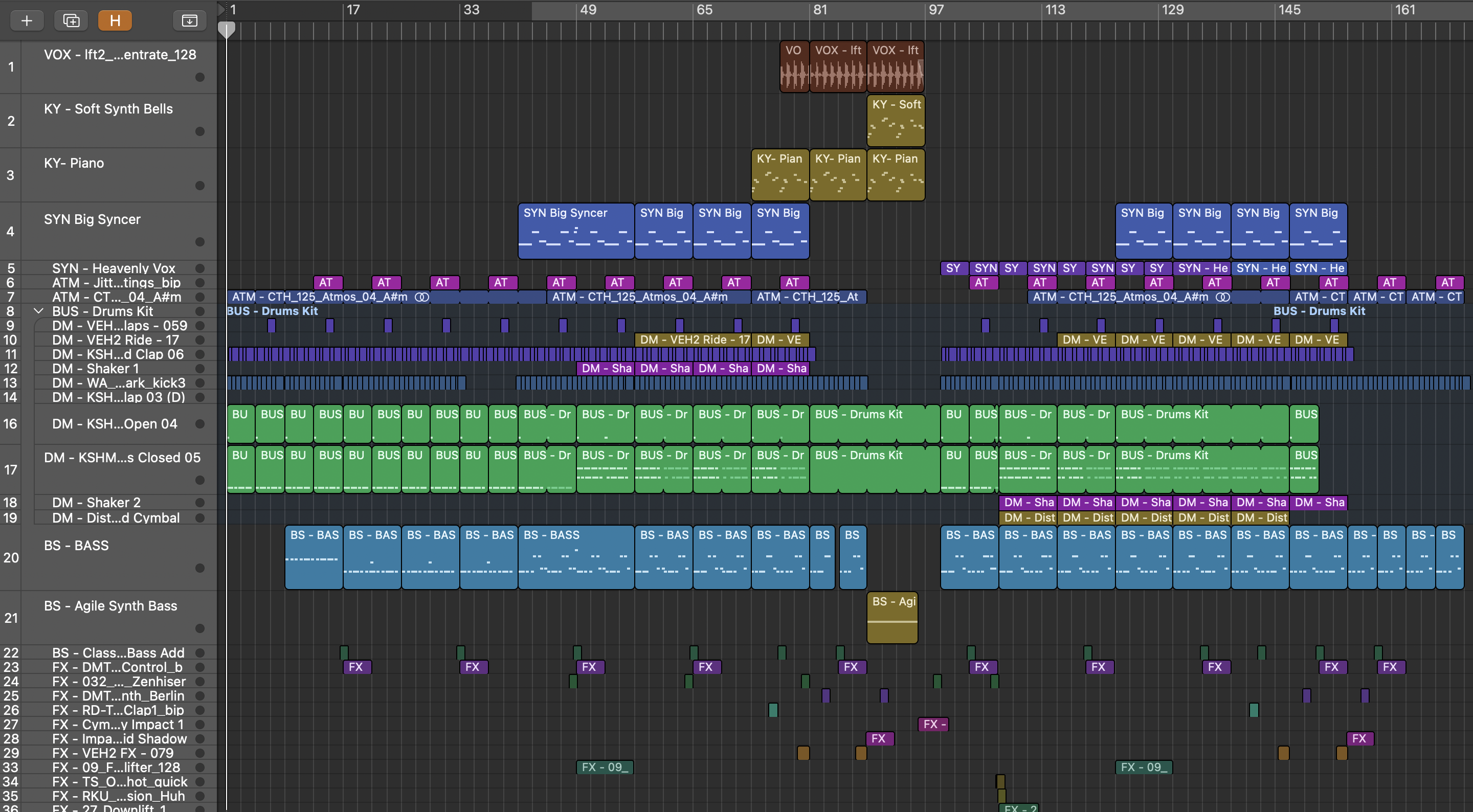Collapse the BUS - Drums Kit track stack
Screen dimensions: 1473x812
[x=39, y=311]
